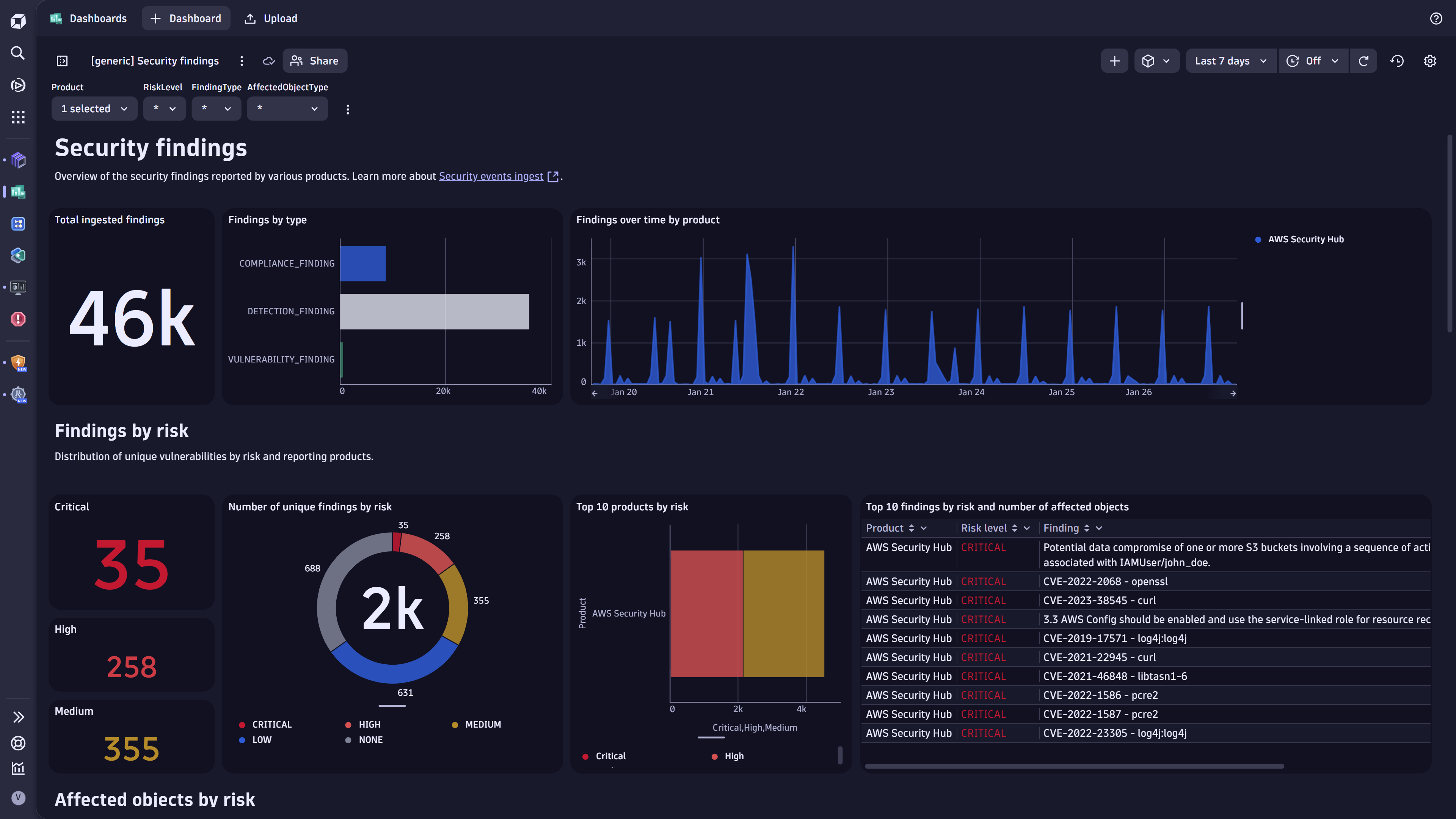This screenshot has height=819, width=1456.
Task: Follow the Security events ingest link
Action: click(x=491, y=176)
